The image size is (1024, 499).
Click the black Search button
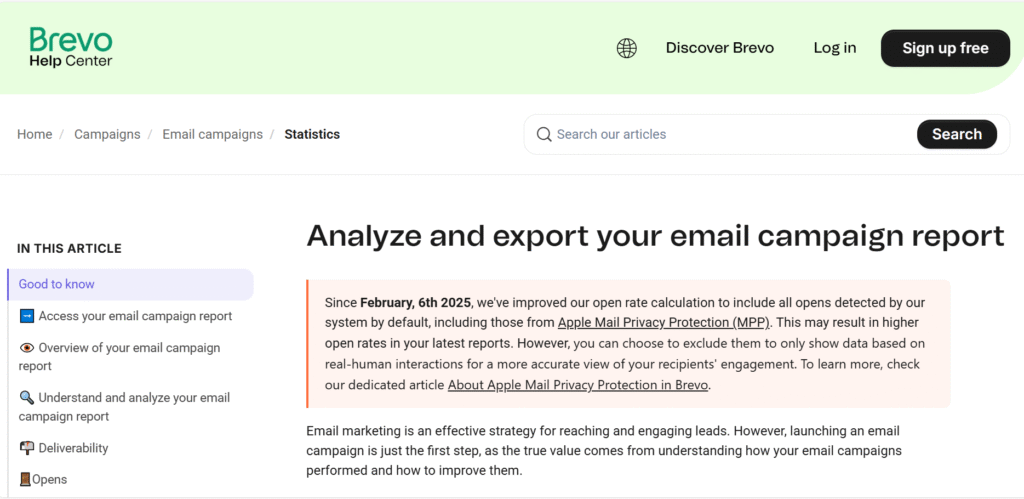coord(957,134)
